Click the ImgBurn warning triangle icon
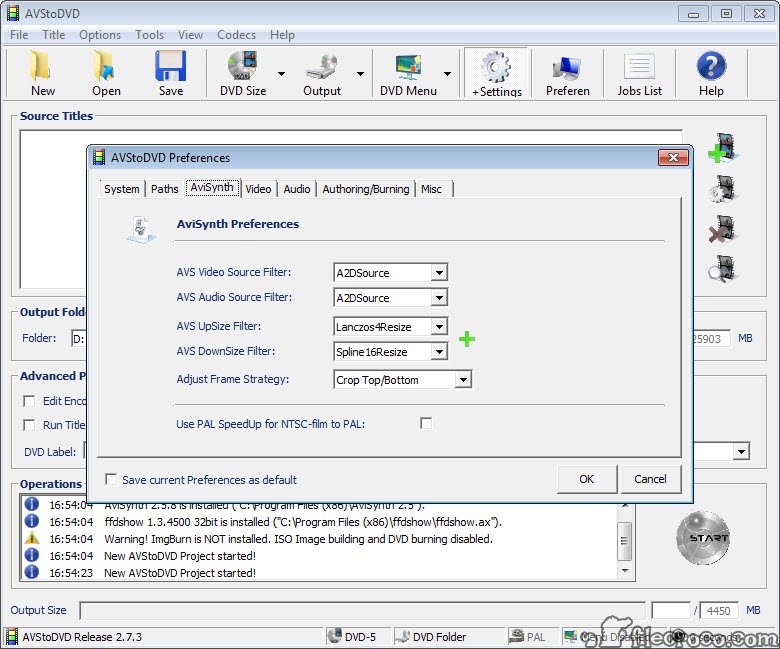780x649 pixels. (x=32, y=538)
